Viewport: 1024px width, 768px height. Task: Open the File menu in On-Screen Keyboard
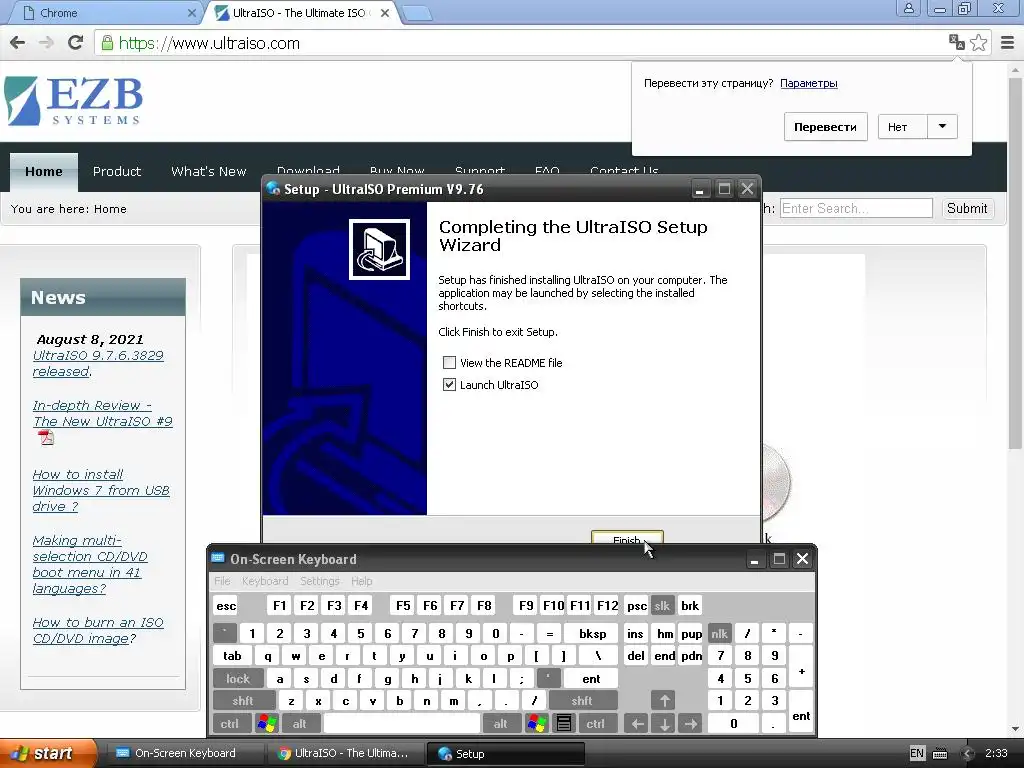[222, 581]
